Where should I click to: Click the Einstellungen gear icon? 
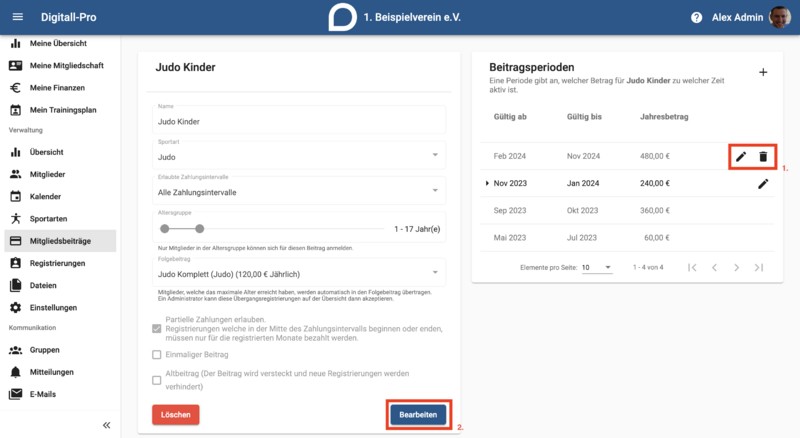click(x=16, y=307)
